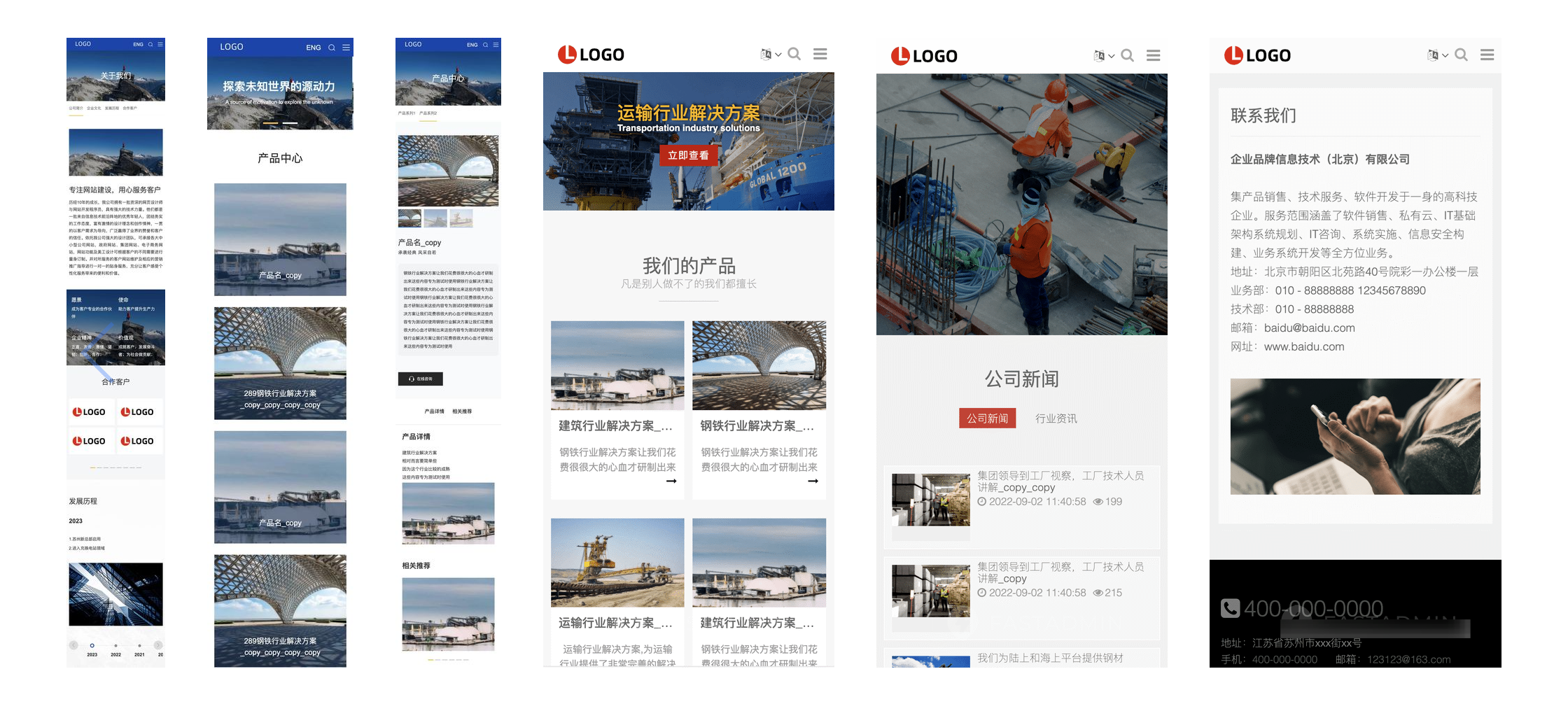Select 2022 marker on the history timeline

[115, 646]
